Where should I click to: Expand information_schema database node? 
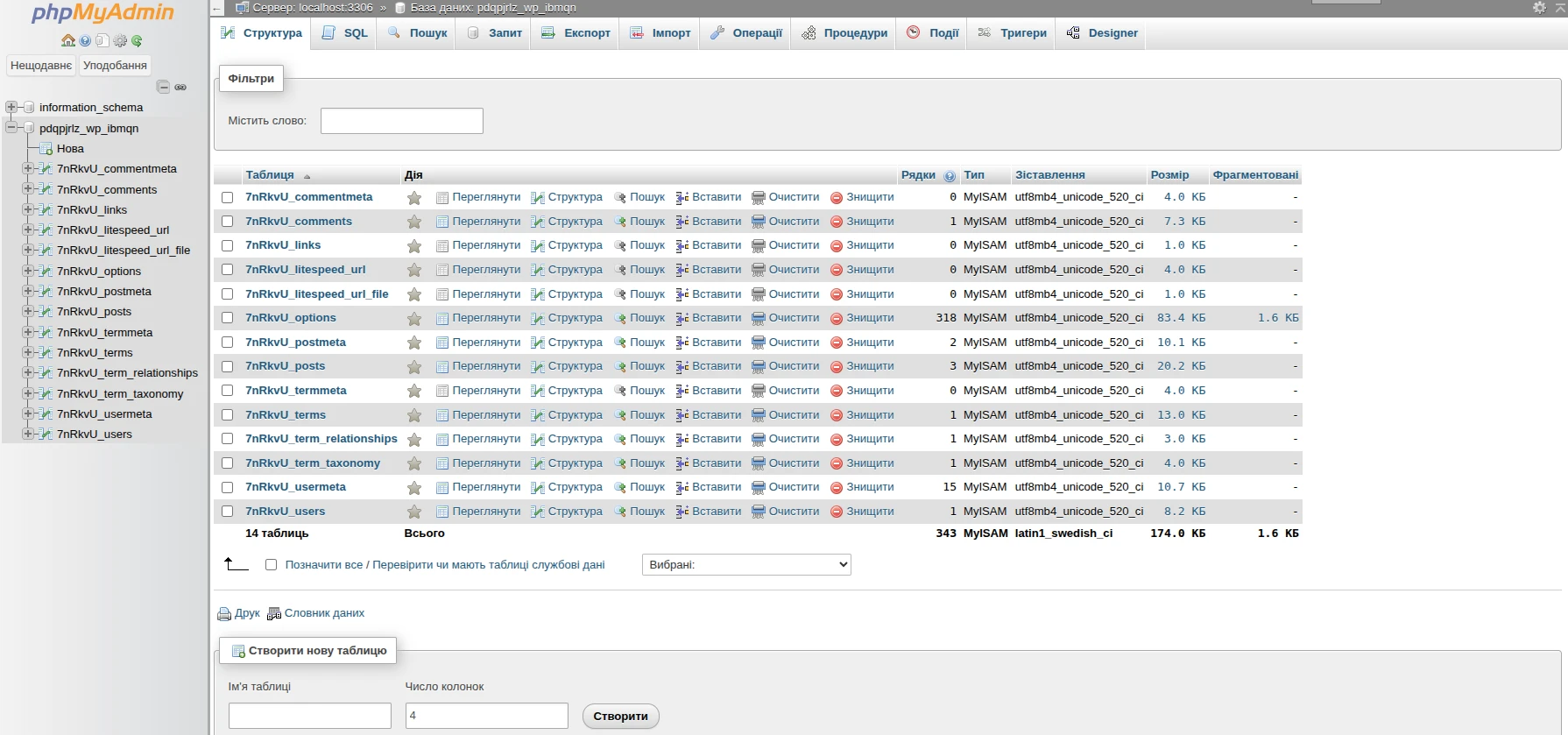[11, 107]
